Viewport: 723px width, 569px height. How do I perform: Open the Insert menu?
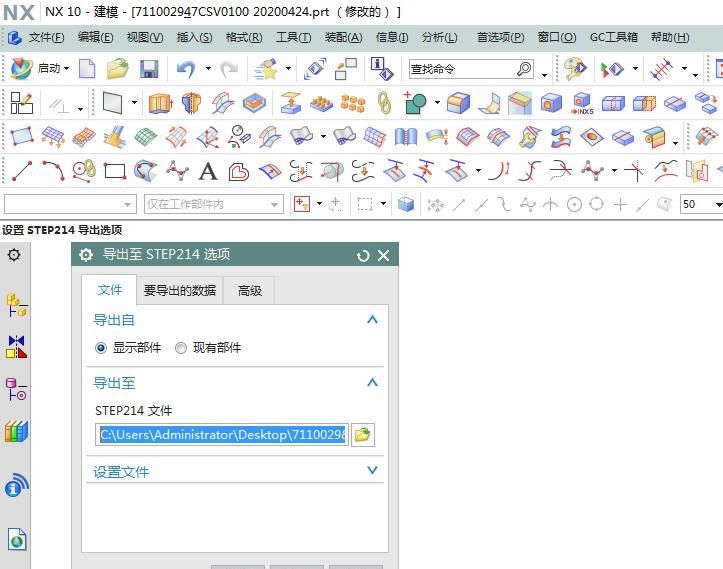195,37
